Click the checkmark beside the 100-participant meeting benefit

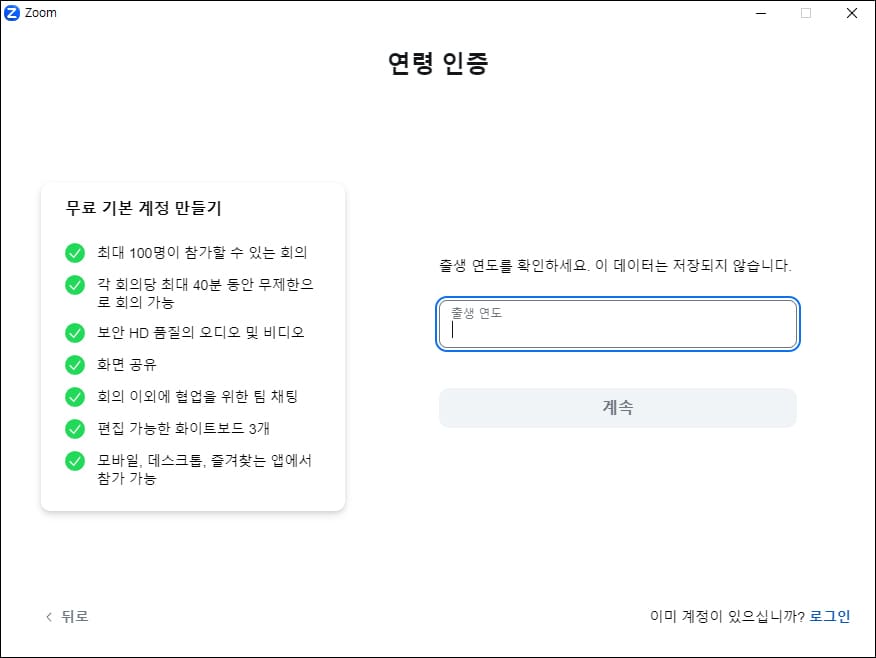tap(75, 252)
